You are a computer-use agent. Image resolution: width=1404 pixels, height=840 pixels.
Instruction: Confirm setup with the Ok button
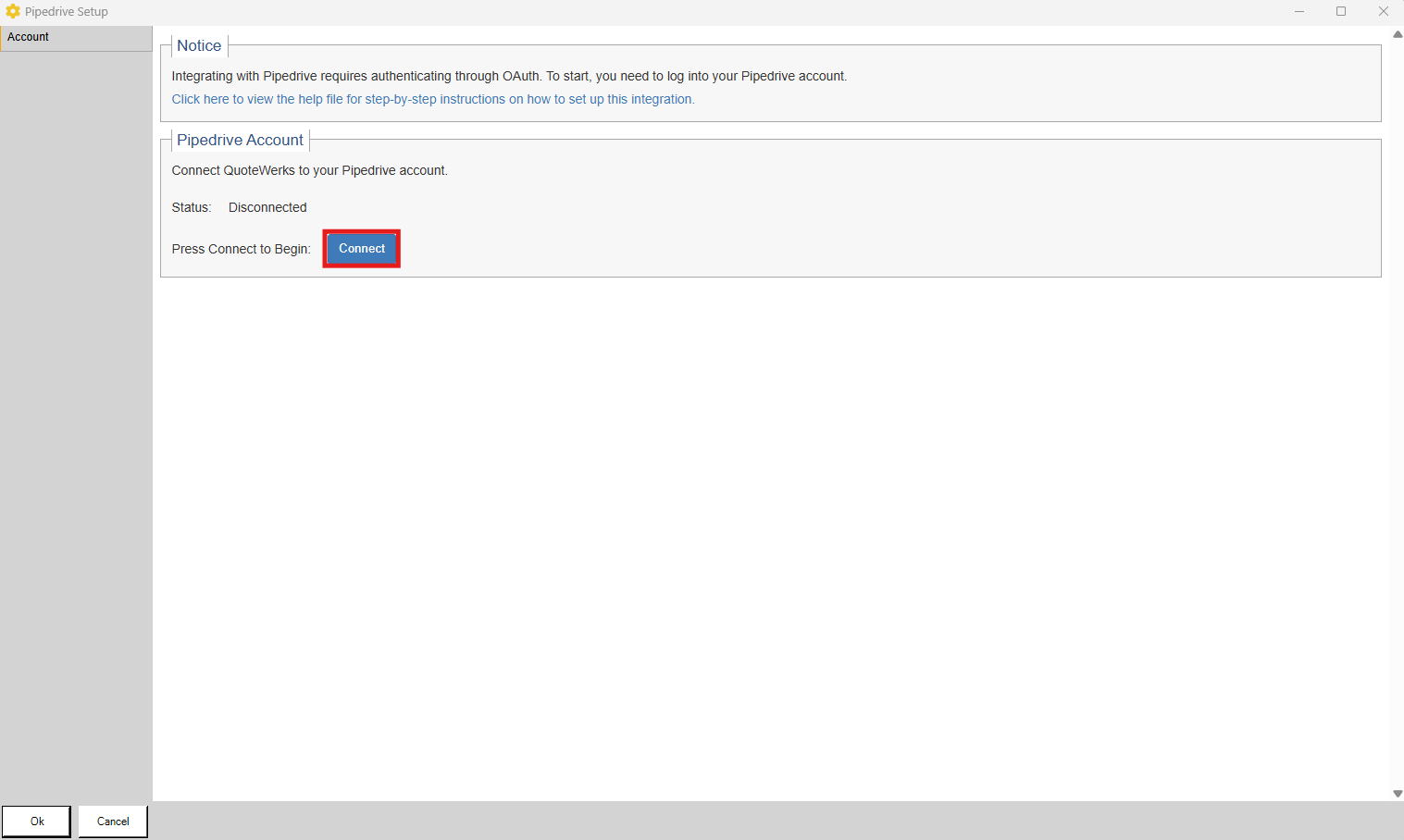(36, 821)
